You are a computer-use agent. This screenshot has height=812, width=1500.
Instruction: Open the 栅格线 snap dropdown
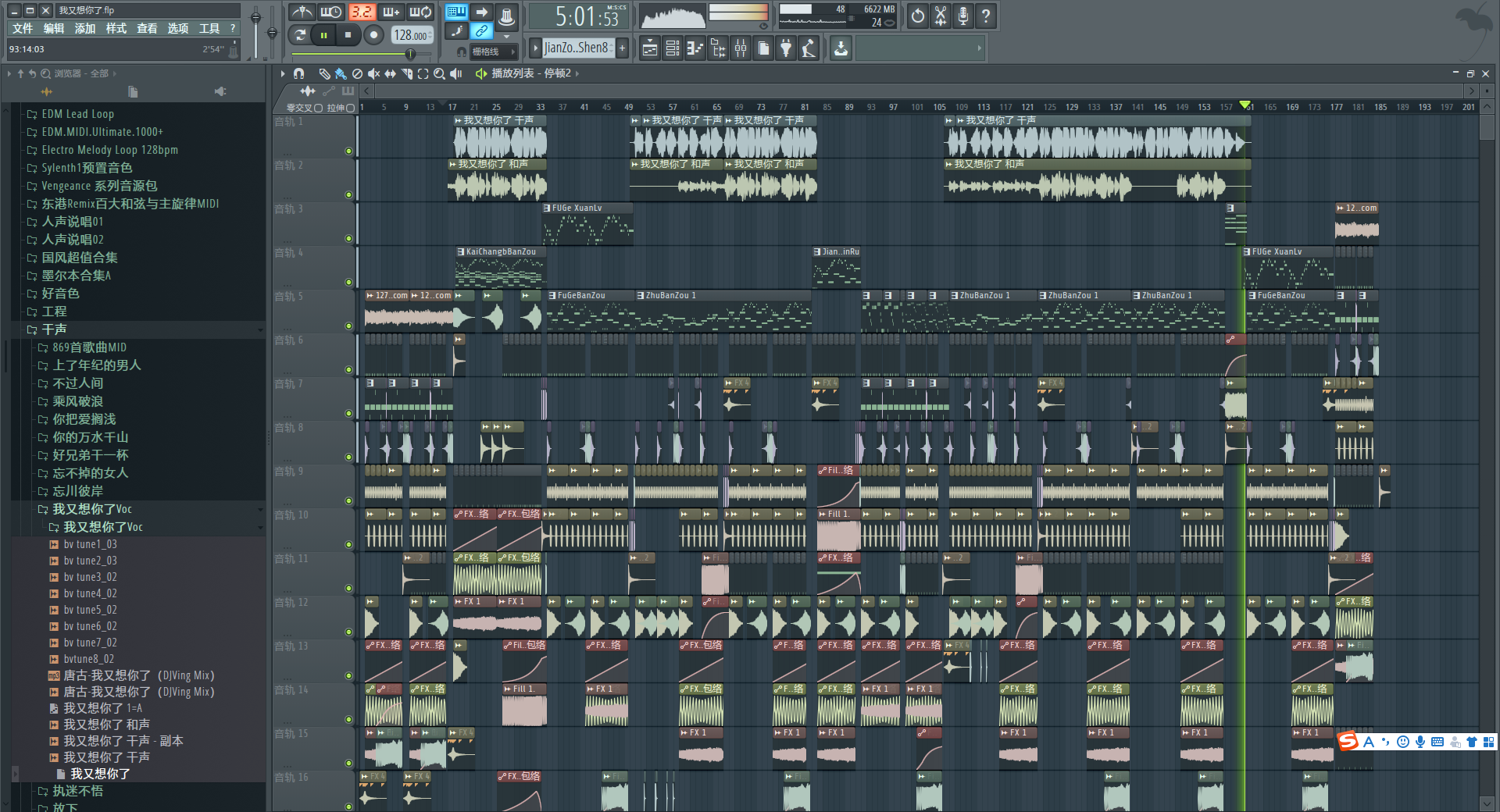tap(492, 52)
